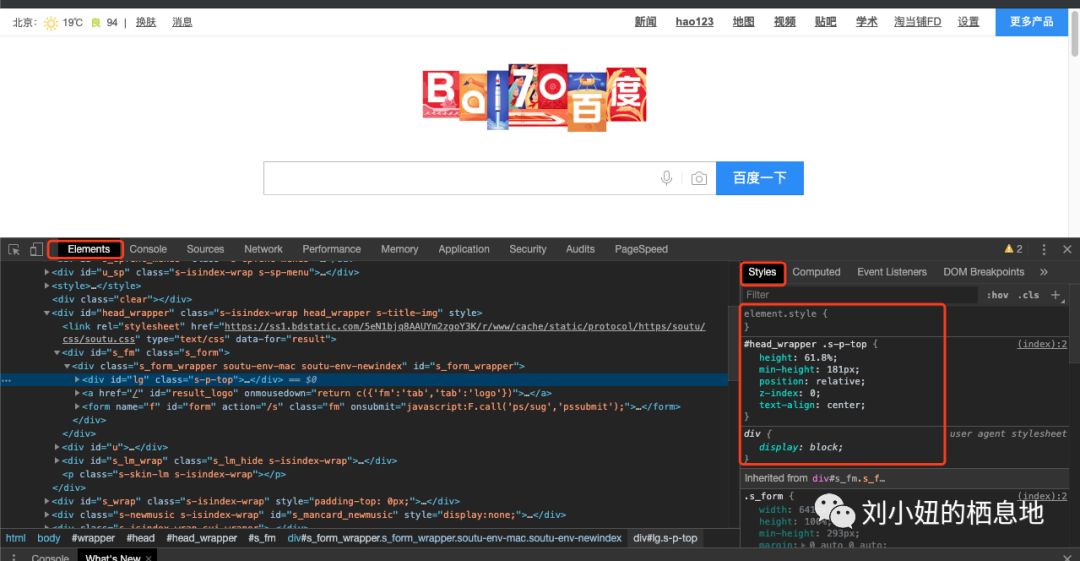Screen dimensions: 1080x561
Task: Expand the div#lg s-p-top node
Action: coord(77,380)
